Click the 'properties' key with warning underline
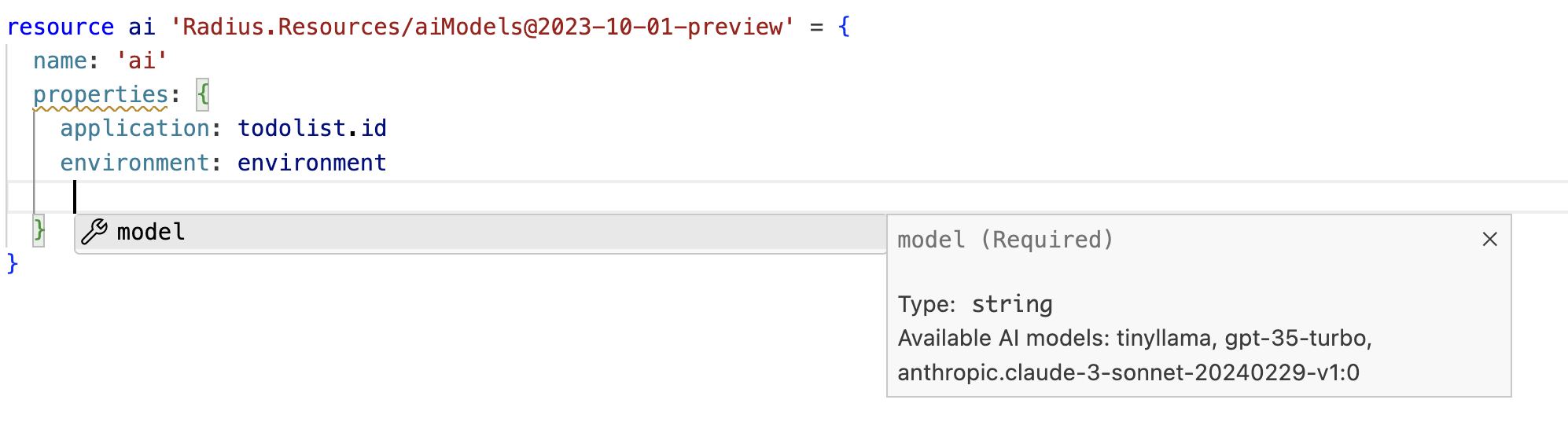 tap(101, 95)
